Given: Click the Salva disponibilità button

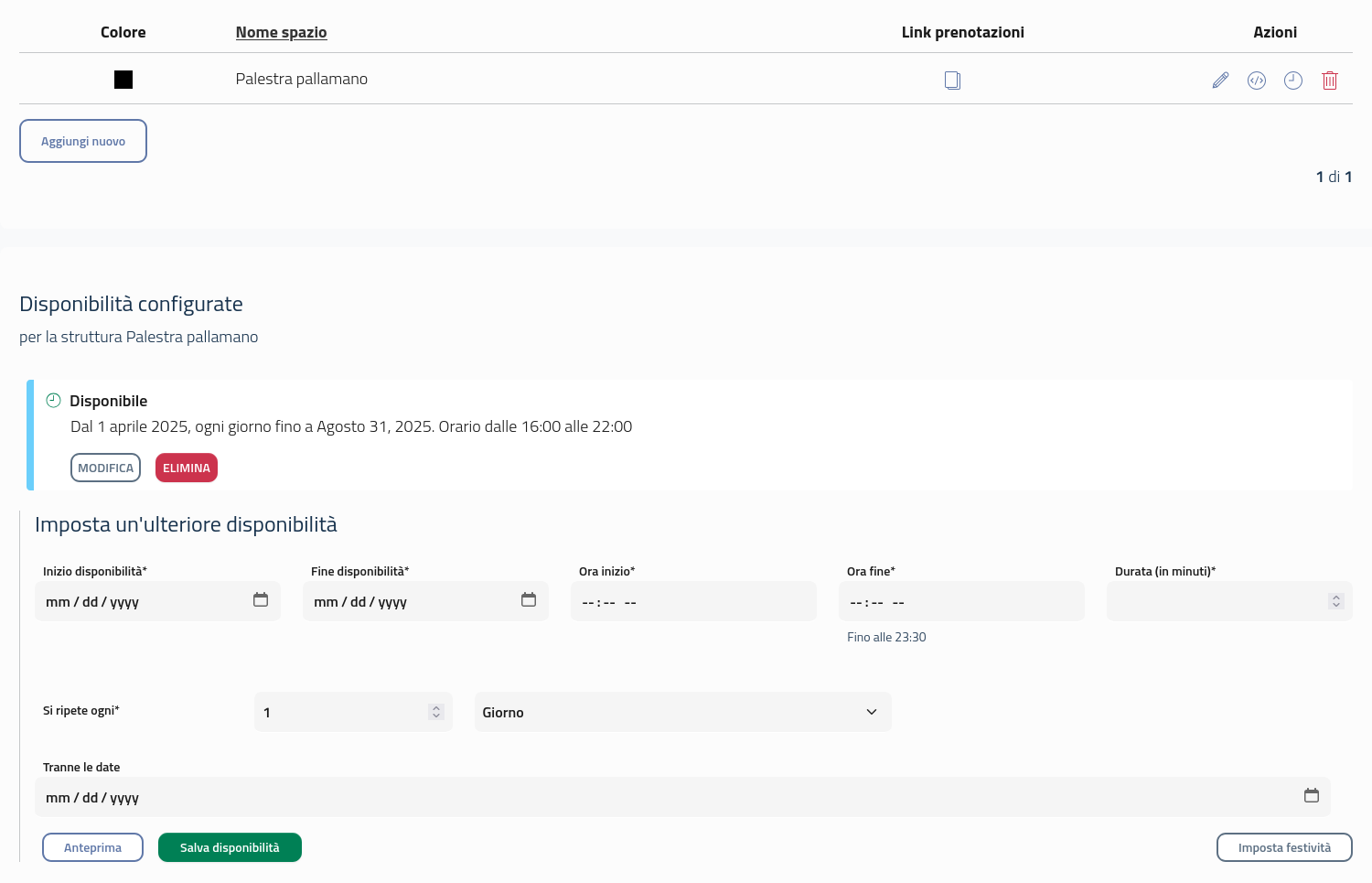Looking at the screenshot, I should point(230,847).
